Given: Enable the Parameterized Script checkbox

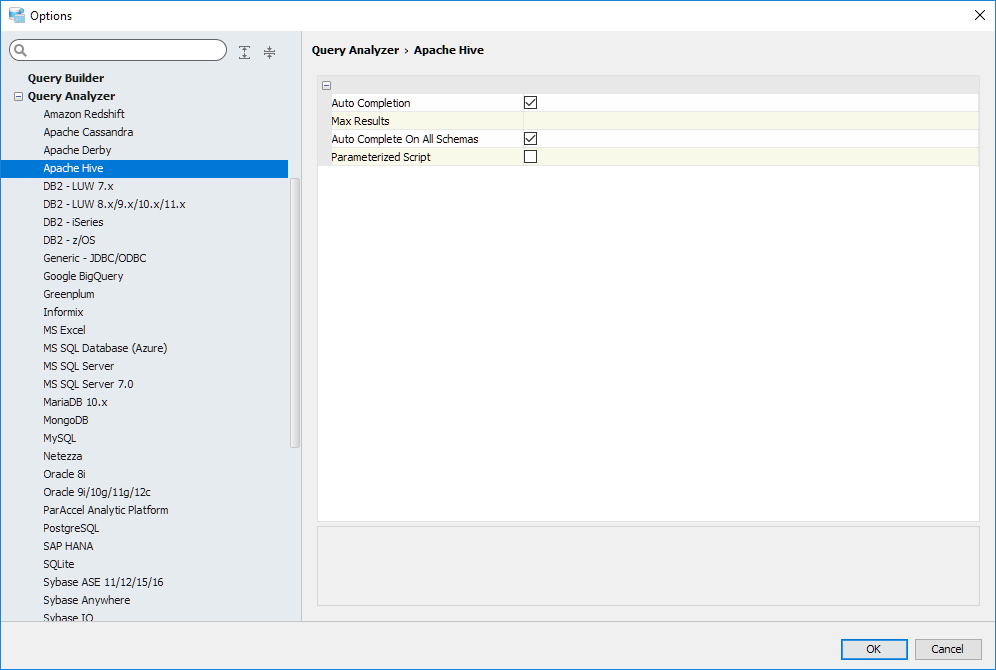Looking at the screenshot, I should 531,157.
